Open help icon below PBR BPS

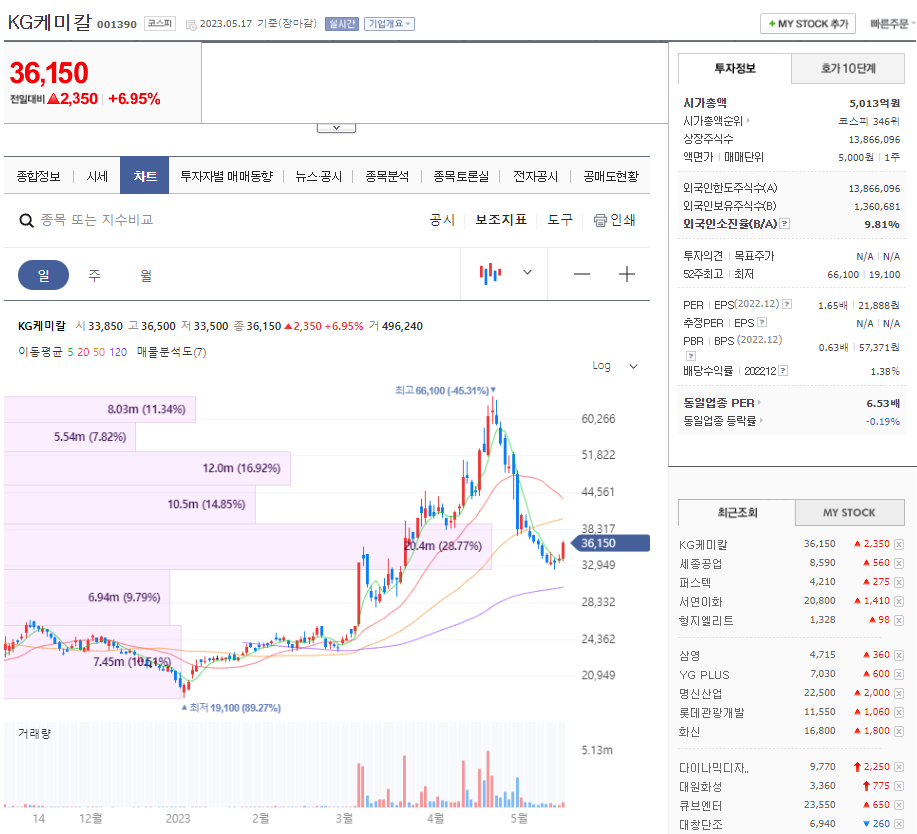point(691,356)
